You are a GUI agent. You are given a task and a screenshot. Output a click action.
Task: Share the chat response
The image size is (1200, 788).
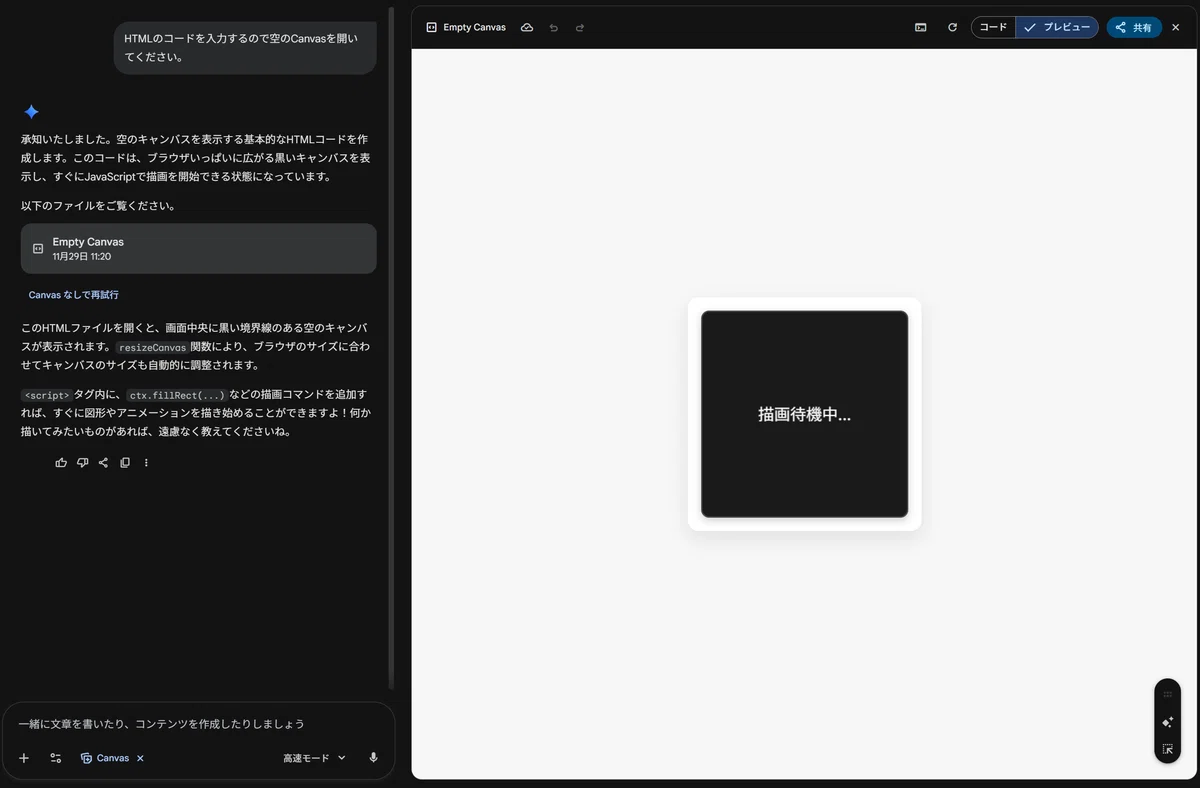[103, 462]
